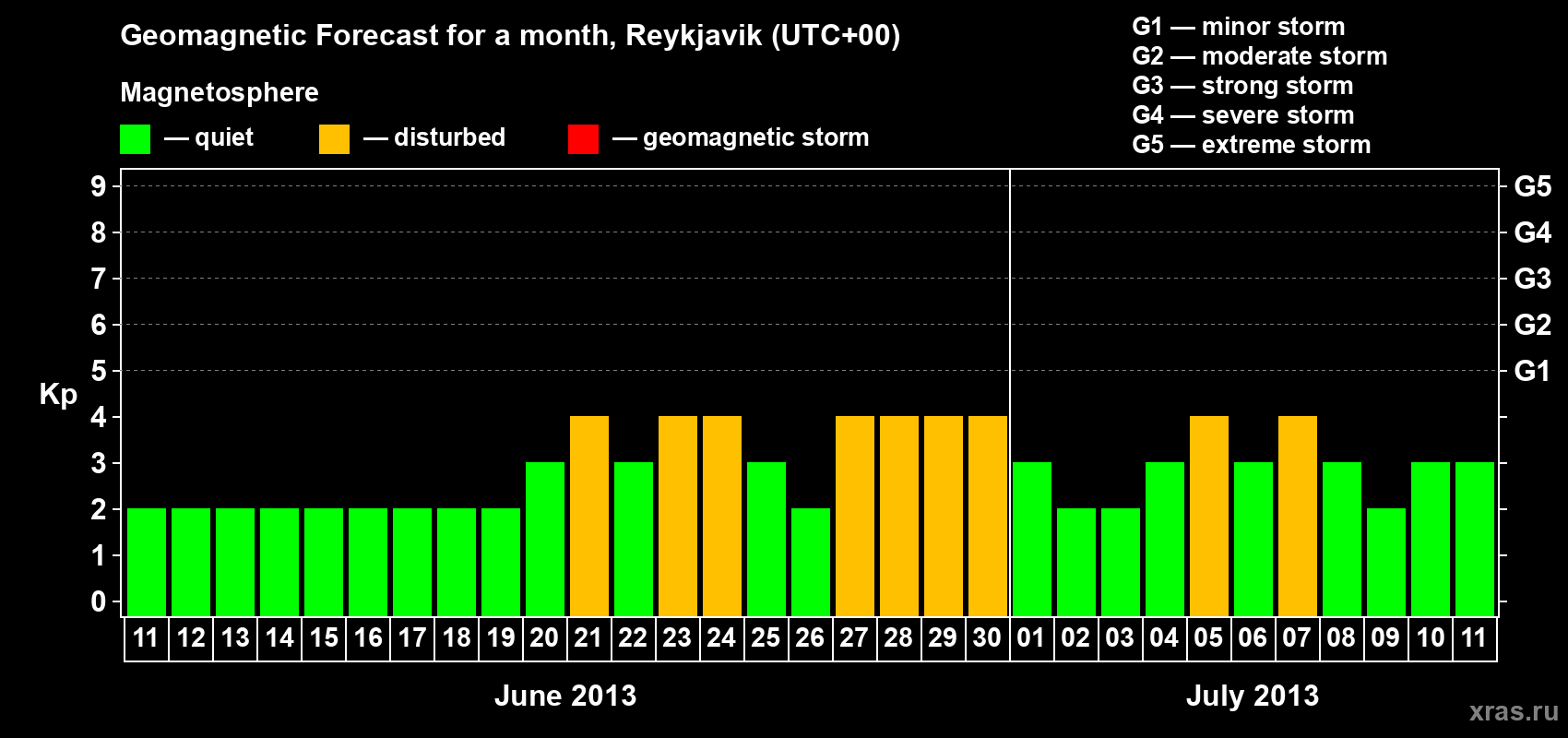
Task: Click the green bar for June 22
Action: [634, 539]
